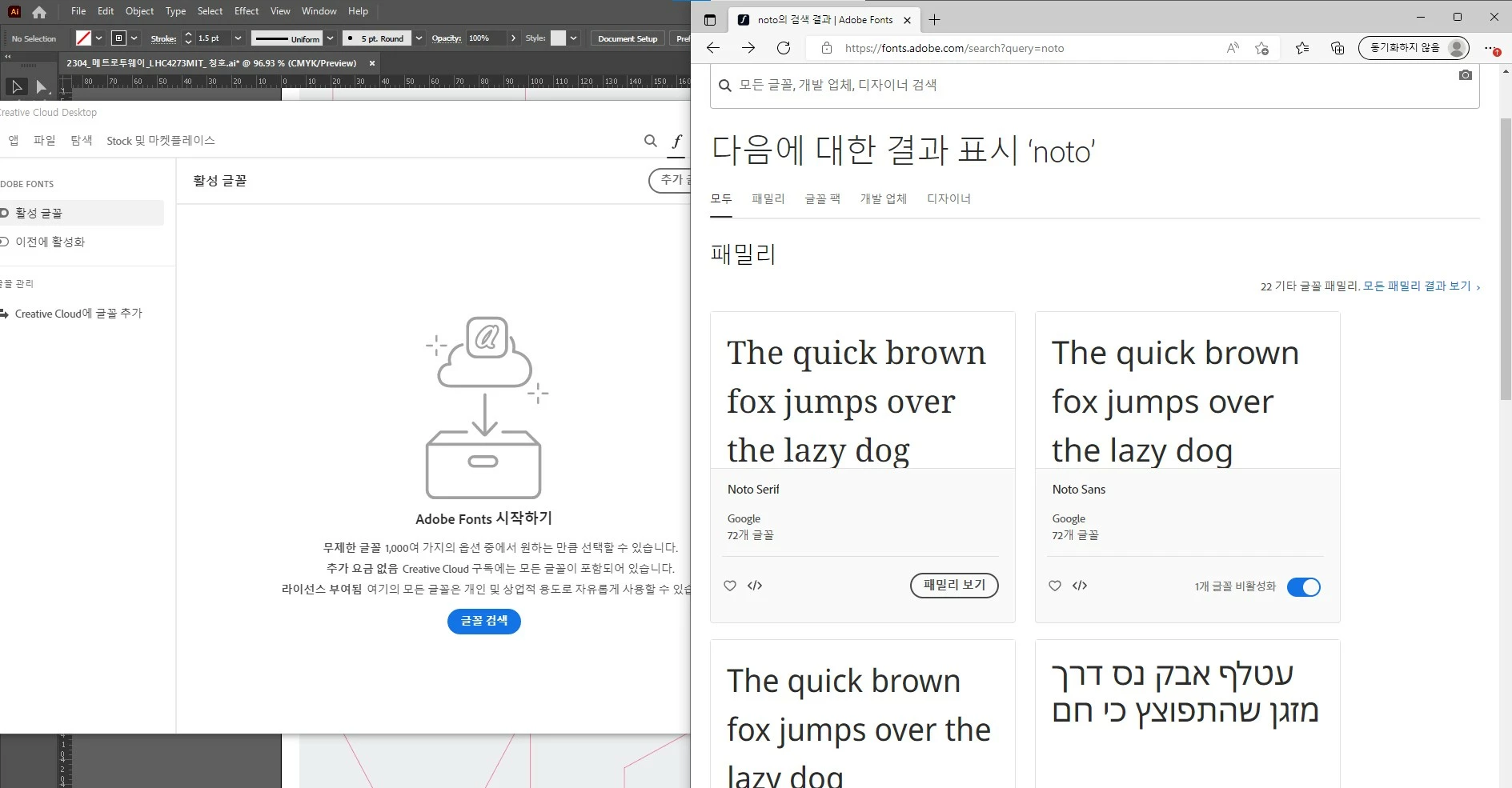
Task: Switch to the 글꼴 팩 tab
Action: [x=822, y=199]
